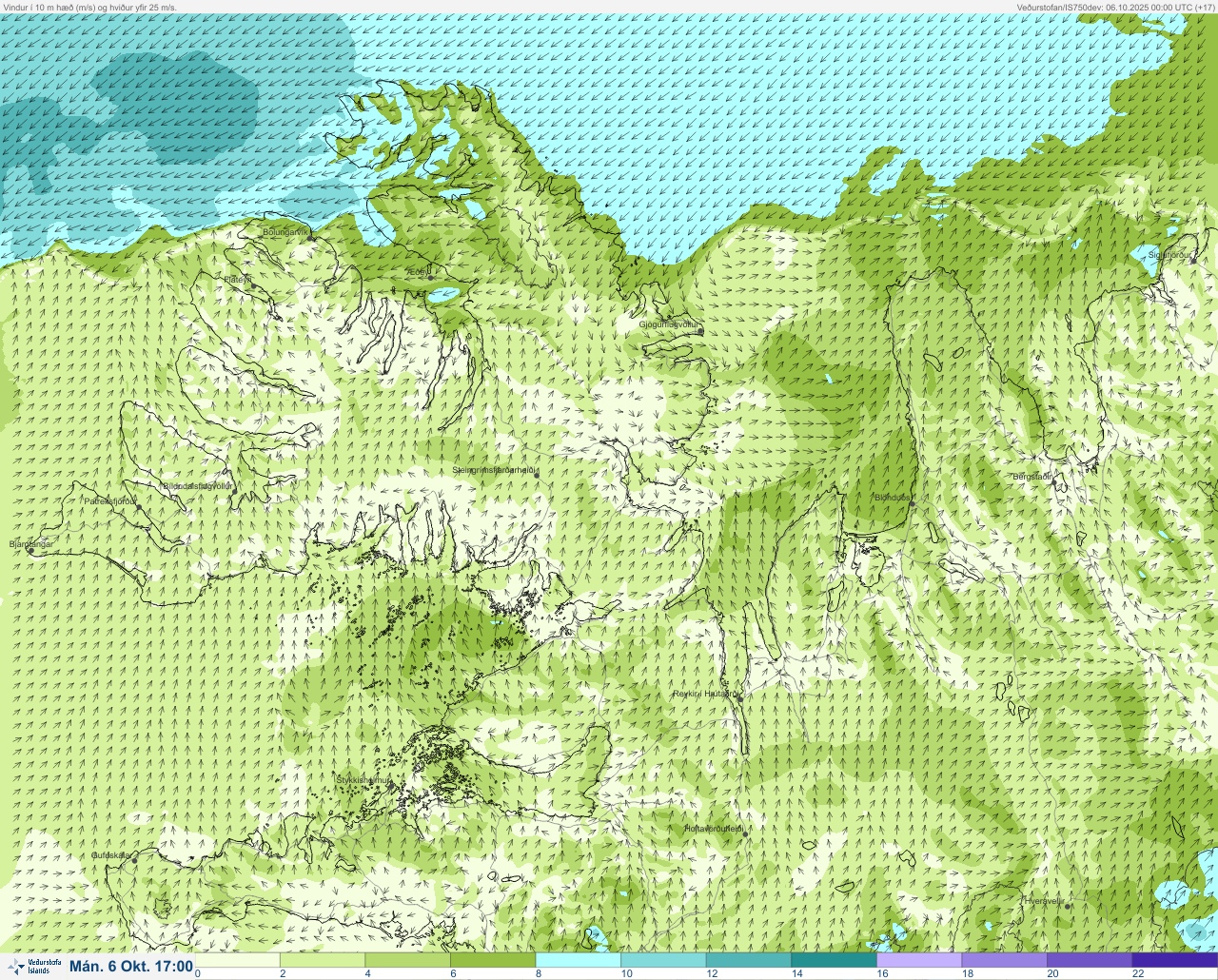Click the Bíldudalsflugvöllur station label
1218x980 pixels.
(198, 486)
